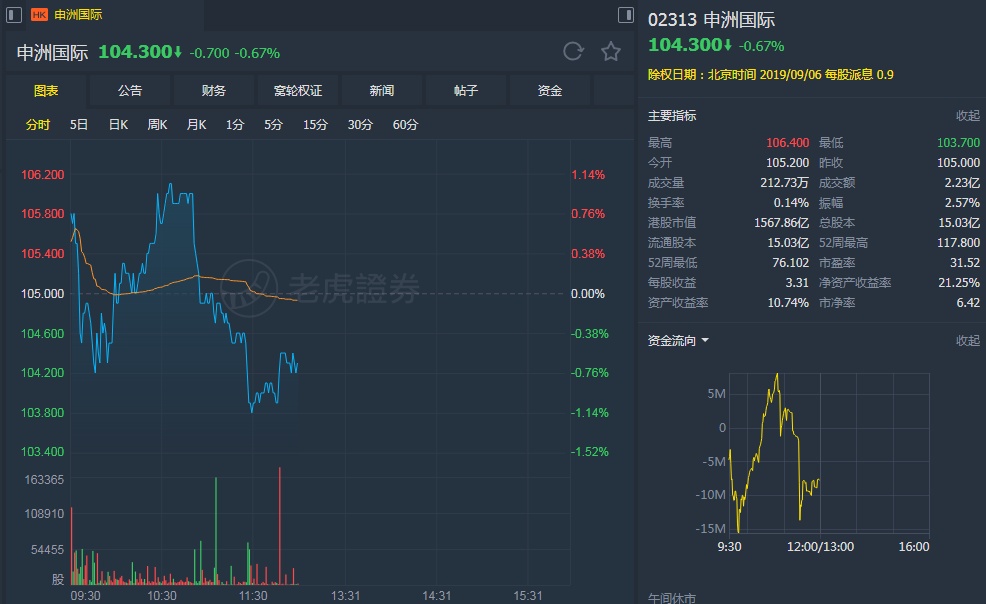Click the 申洲国际 window tab title
The height and width of the screenshot is (604, 986).
pyautogui.click(x=78, y=15)
